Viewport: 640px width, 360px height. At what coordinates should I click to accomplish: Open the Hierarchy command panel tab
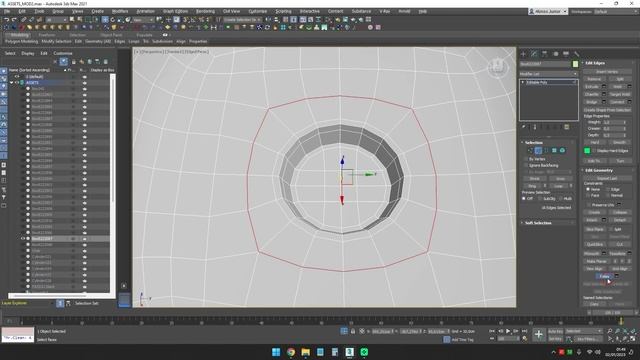click(x=544, y=54)
